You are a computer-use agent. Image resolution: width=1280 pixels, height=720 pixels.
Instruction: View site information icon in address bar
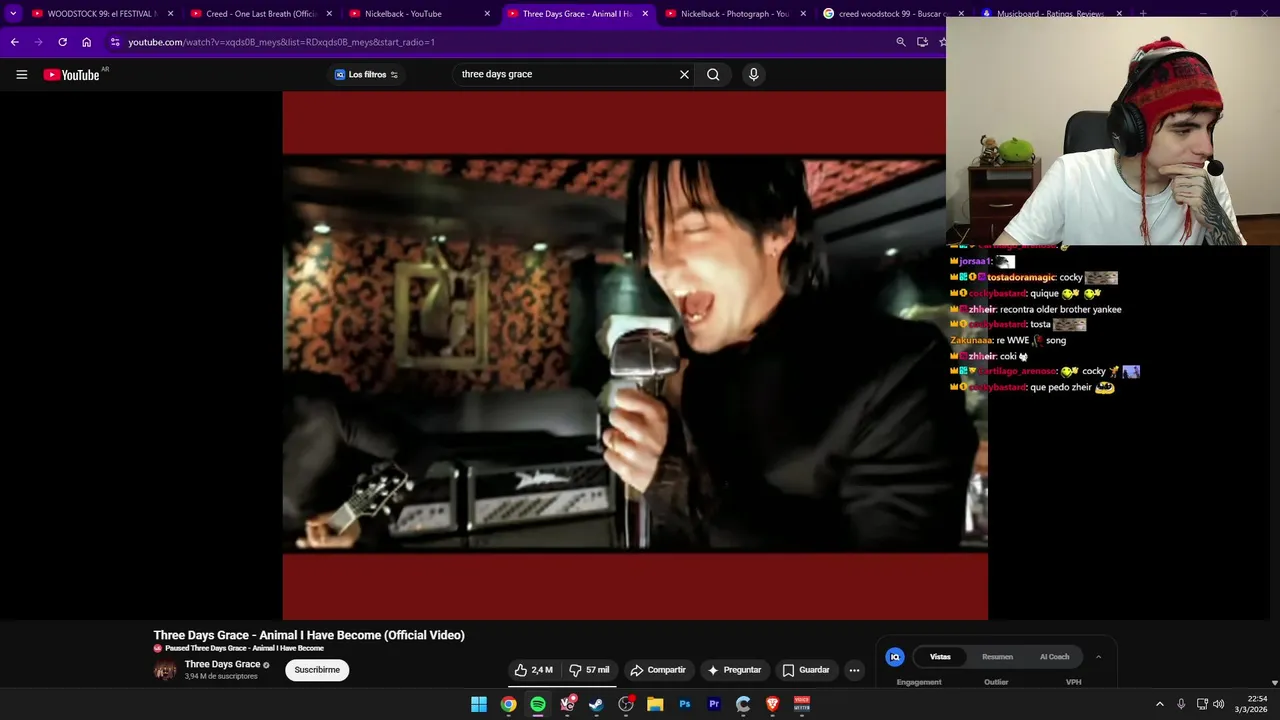[115, 42]
